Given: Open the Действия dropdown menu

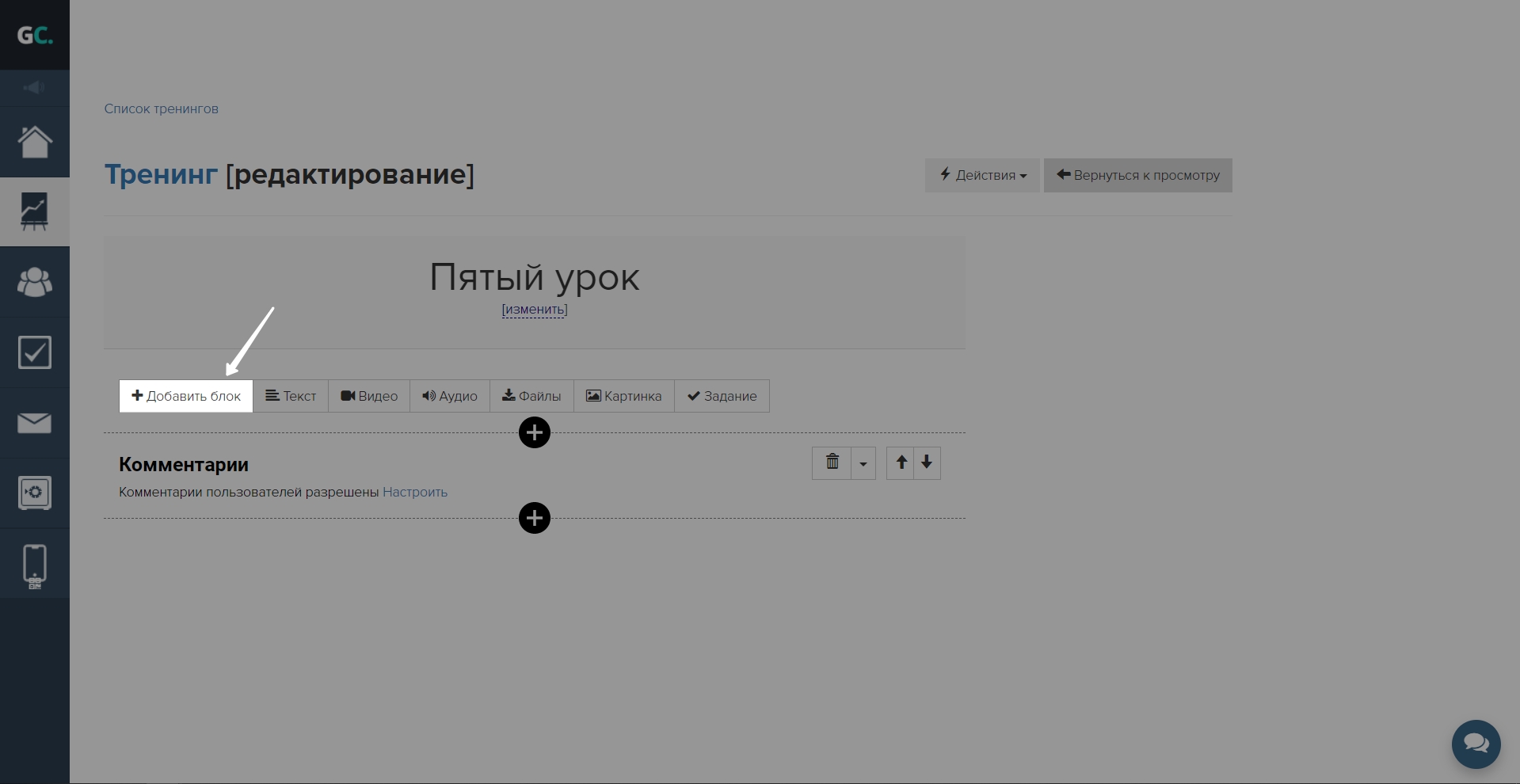Looking at the screenshot, I should click(982, 175).
